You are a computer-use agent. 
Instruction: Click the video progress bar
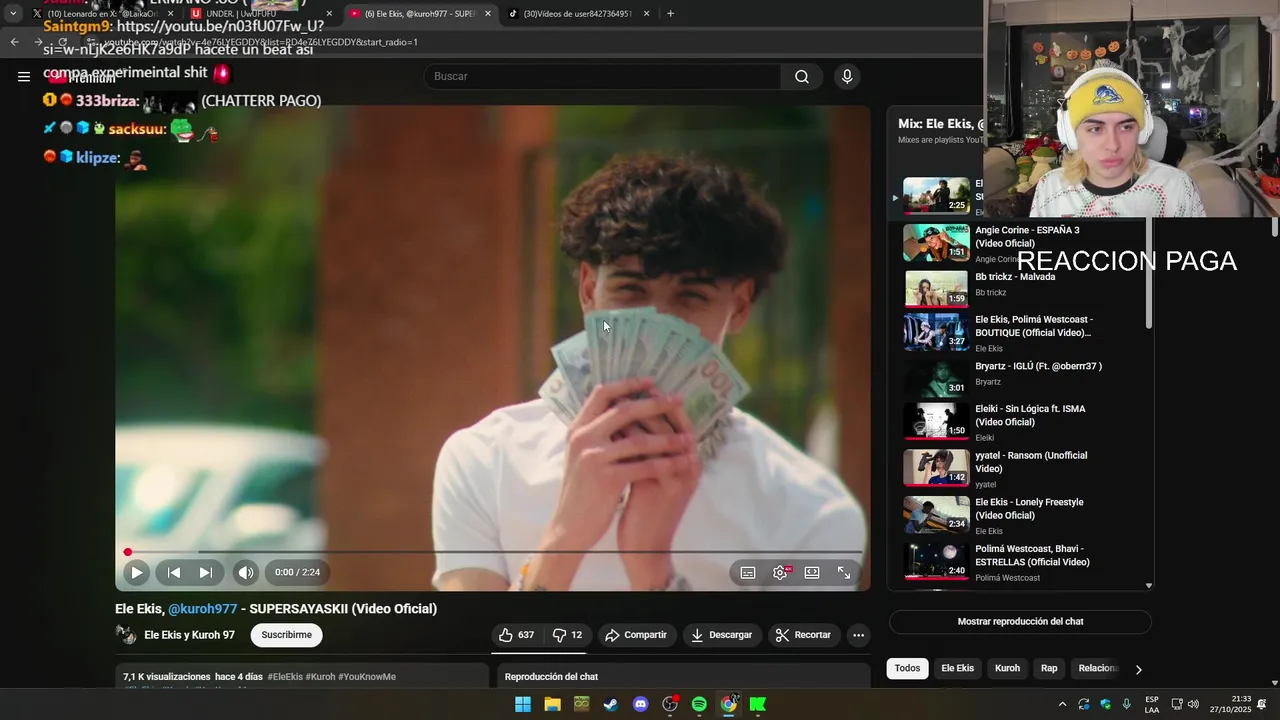493,552
